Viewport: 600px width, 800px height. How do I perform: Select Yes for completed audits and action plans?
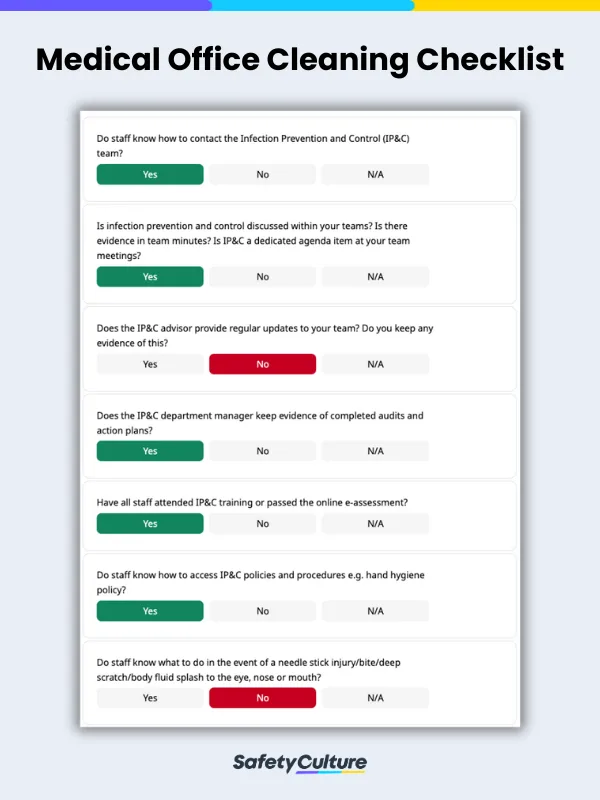(x=150, y=451)
